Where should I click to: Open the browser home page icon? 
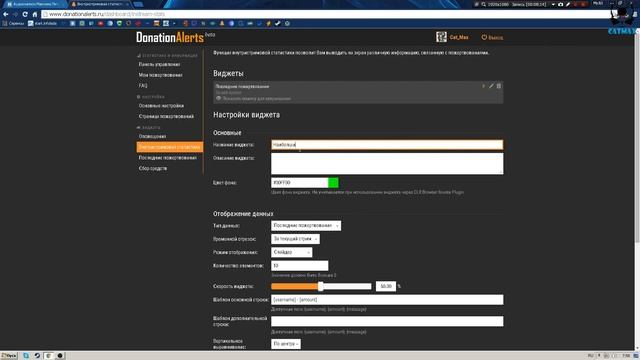pyautogui.click(x=35, y=14)
